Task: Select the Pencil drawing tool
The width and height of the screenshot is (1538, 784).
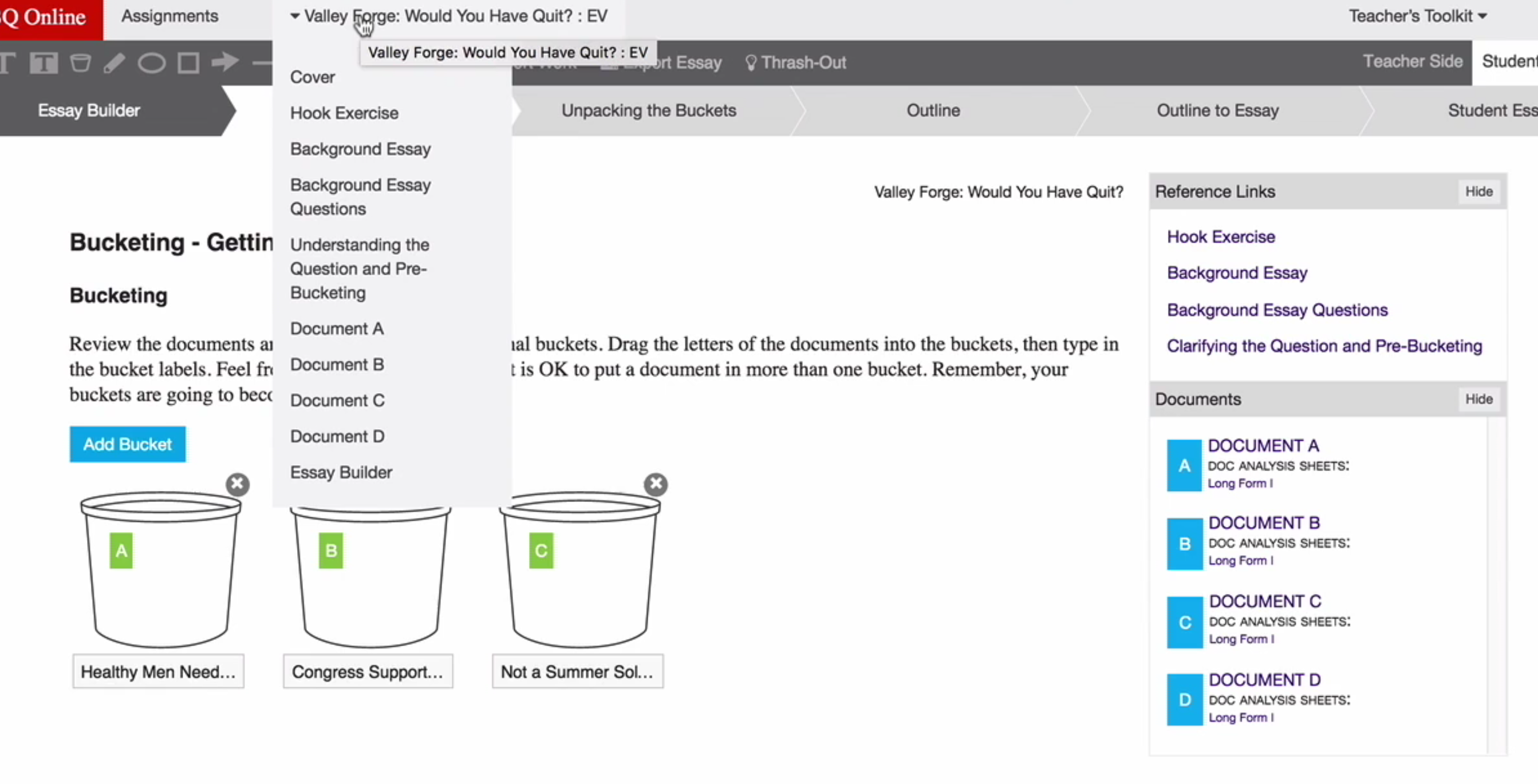Action: pos(115,62)
